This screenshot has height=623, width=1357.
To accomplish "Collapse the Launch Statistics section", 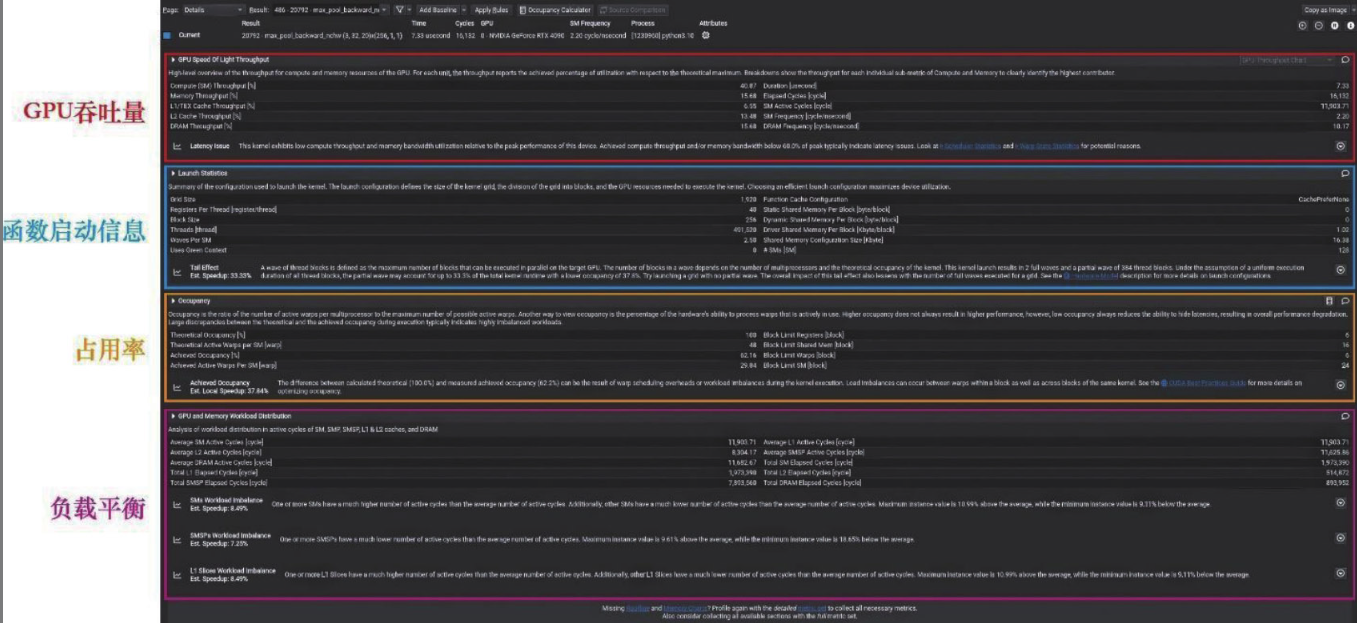I will coord(173,173).
